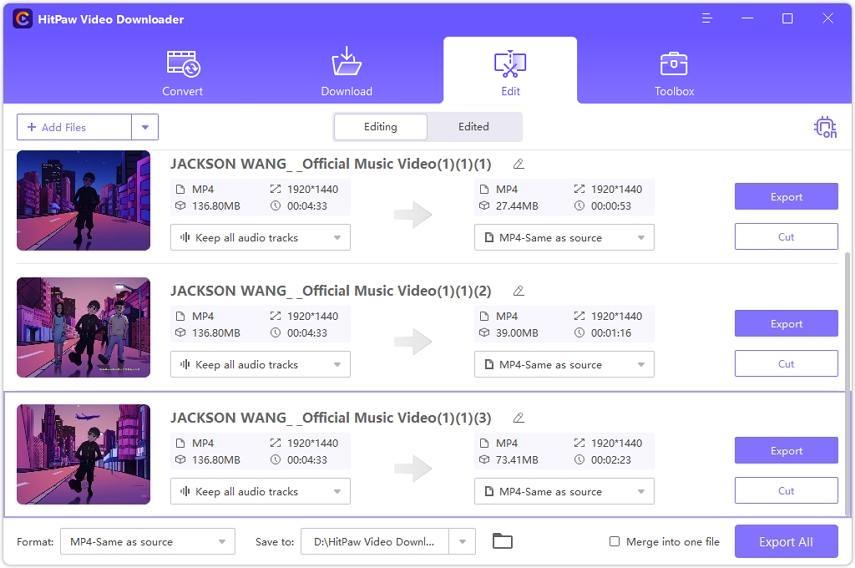Open thumbnail of Official Music Video(1)(1)(2)
The image size is (855, 568).
pyautogui.click(x=83, y=328)
